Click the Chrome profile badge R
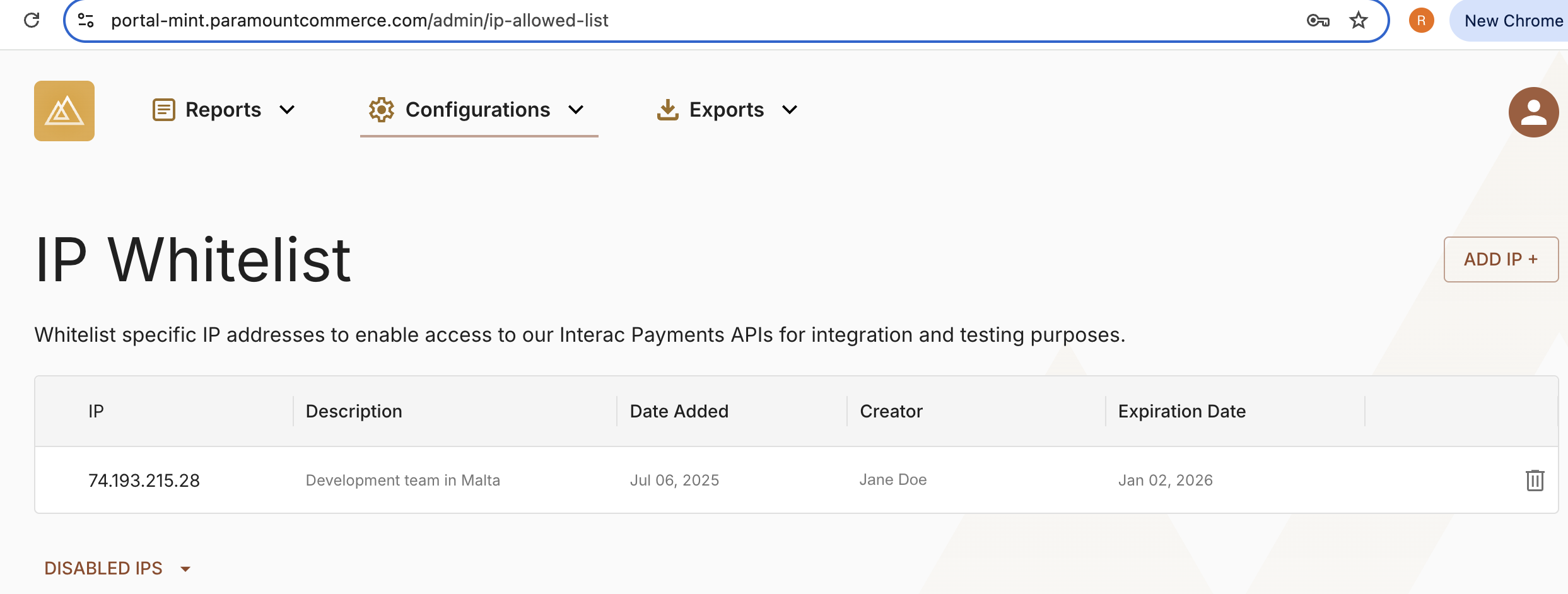The image size is (1568, 594). point(1421,20)
